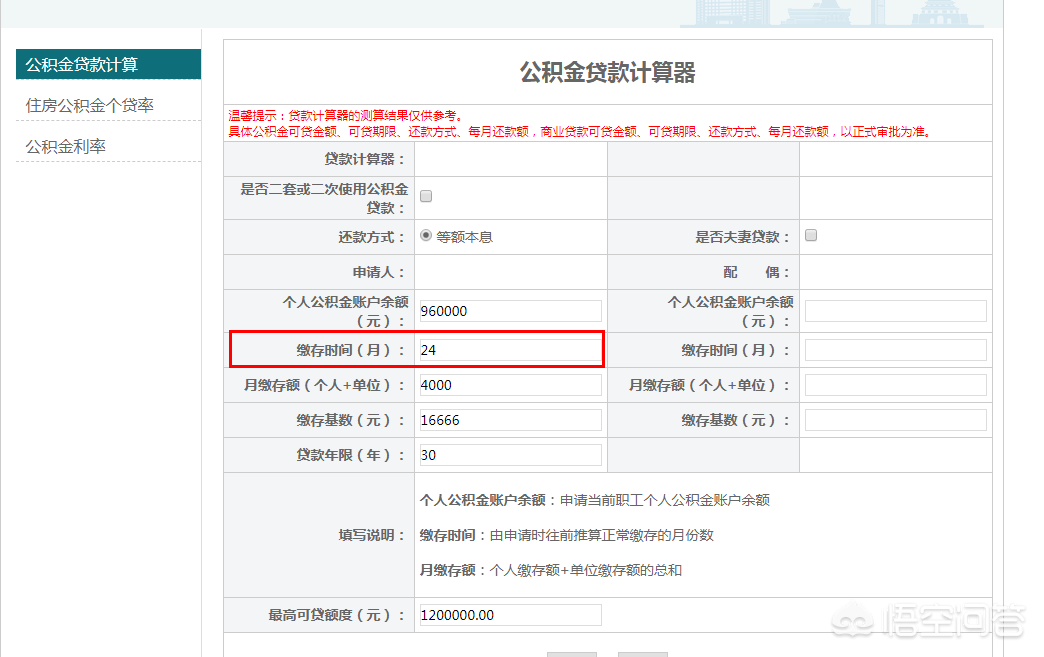Click spouse's empty 缴存时间 field

(x=895, y=350)
